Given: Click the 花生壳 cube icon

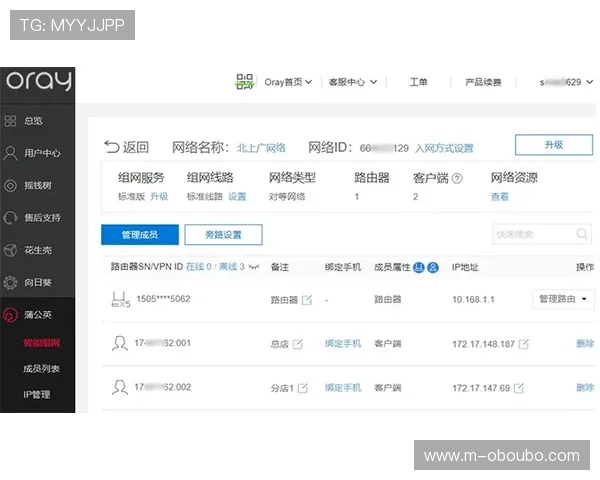Looking at the screenshot, I should (x=10, y=250).
